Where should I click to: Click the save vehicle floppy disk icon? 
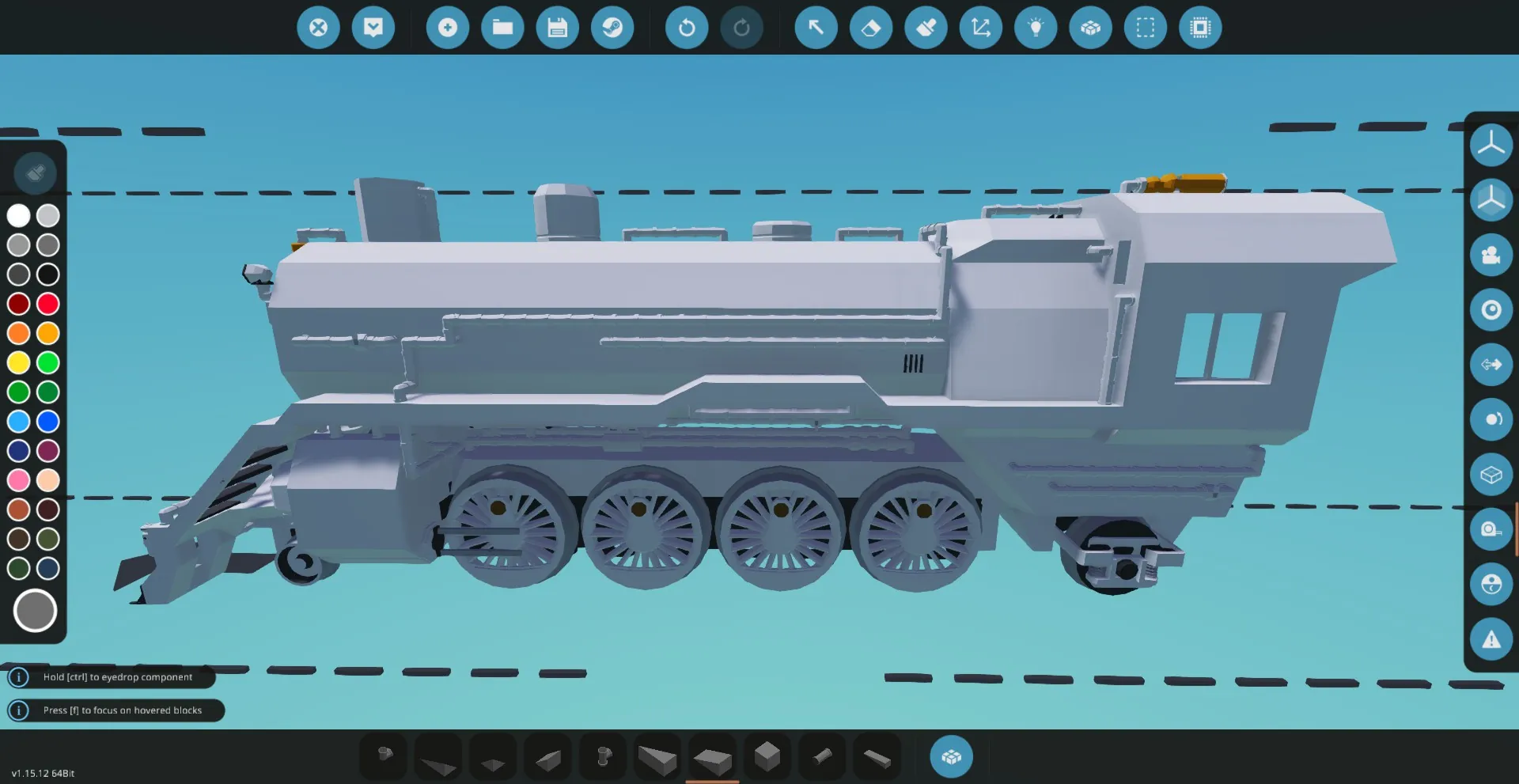[x=557, y=28]
